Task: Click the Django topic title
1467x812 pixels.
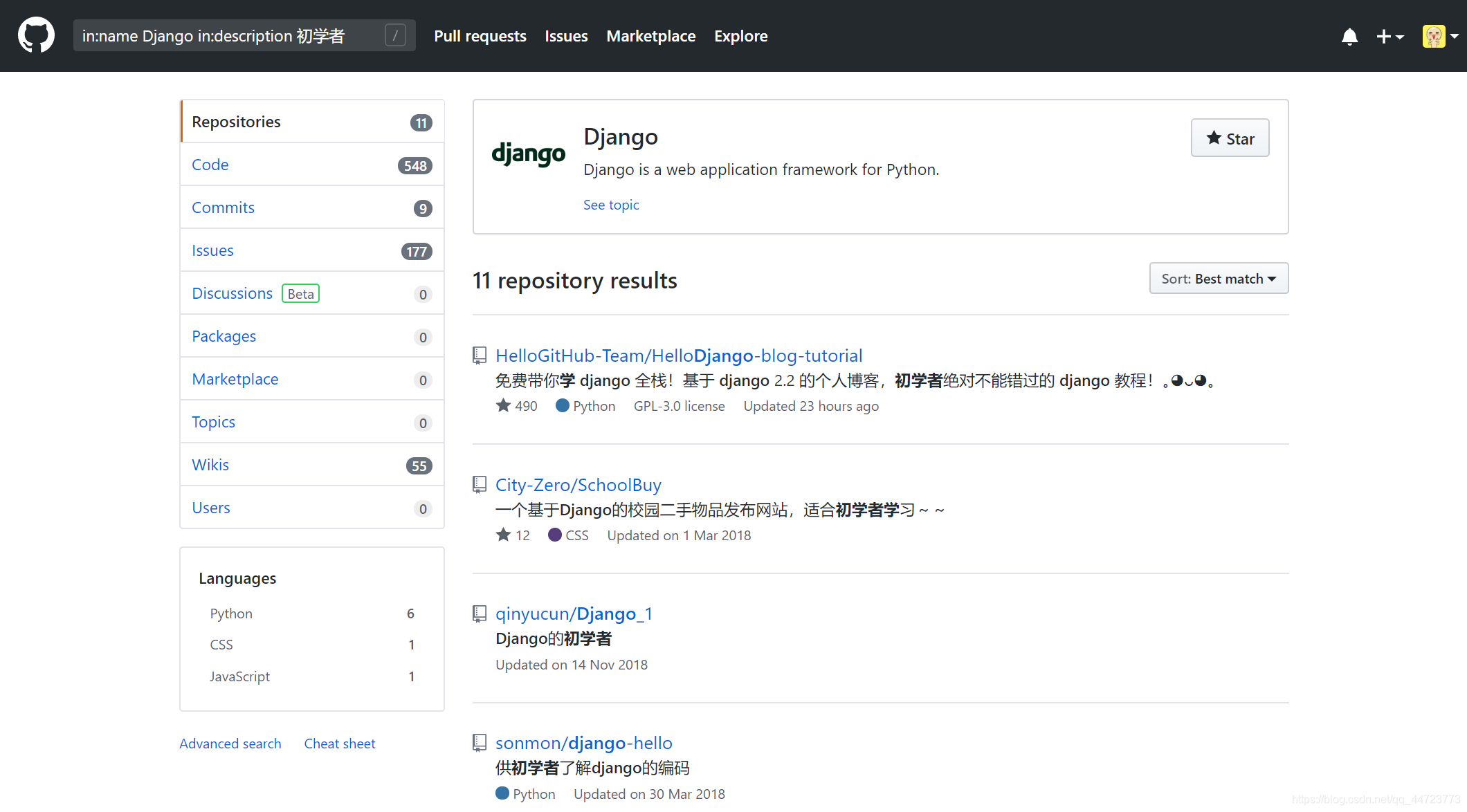Action: pos(621,137)
